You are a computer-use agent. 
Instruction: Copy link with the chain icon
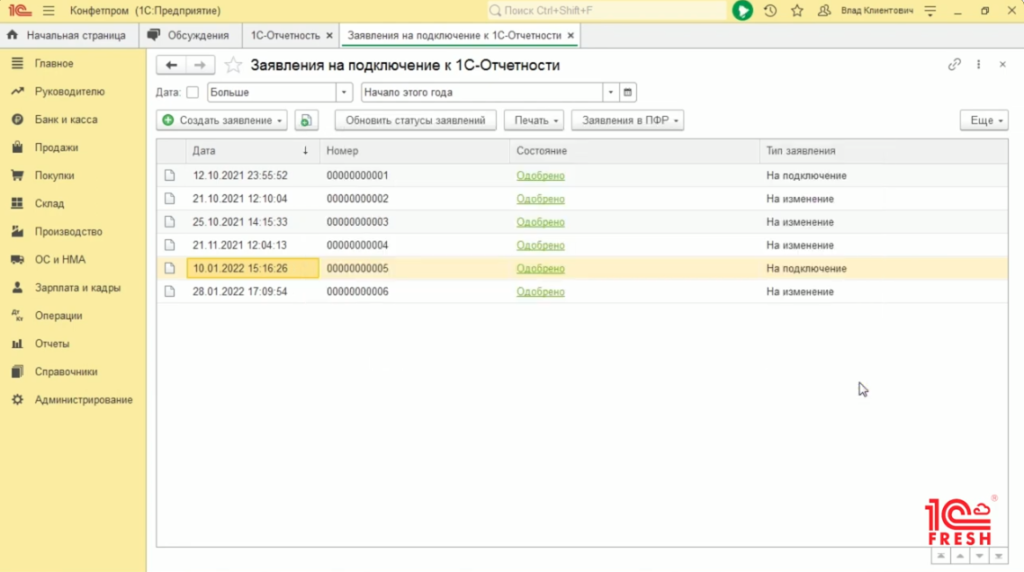click(954, 64)
